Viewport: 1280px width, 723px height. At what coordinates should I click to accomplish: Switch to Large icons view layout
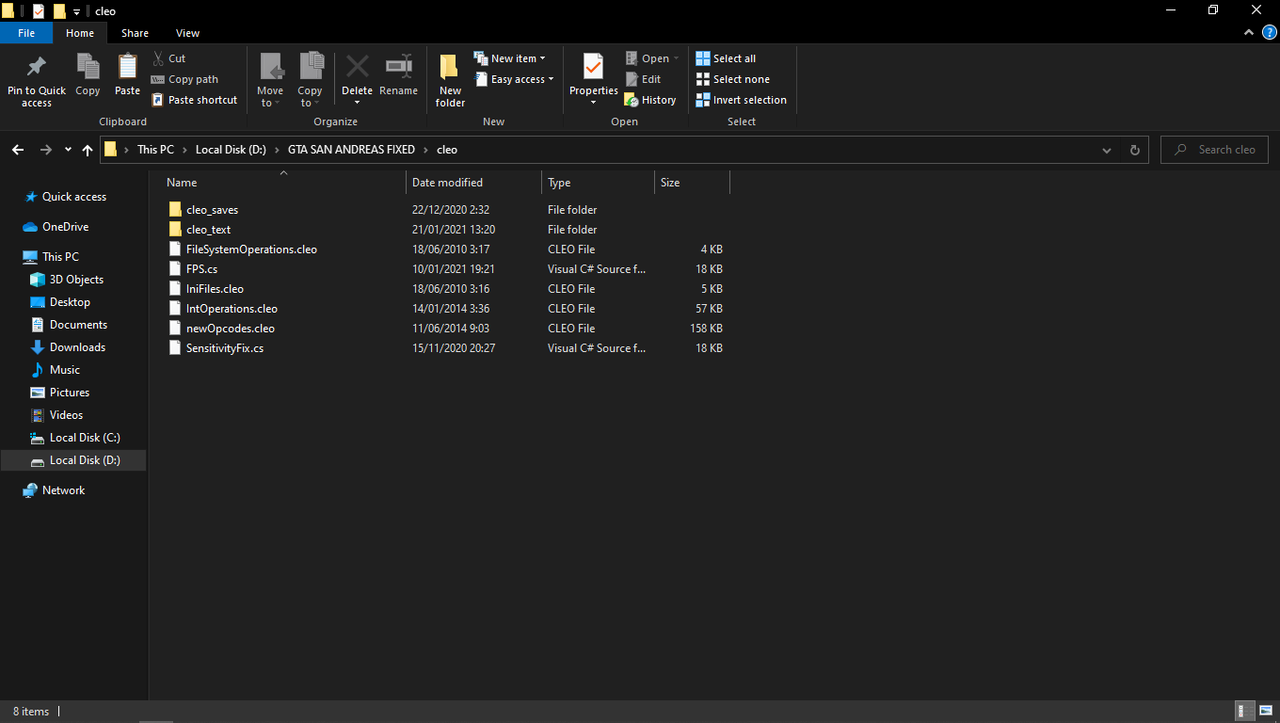(1265, 711)
